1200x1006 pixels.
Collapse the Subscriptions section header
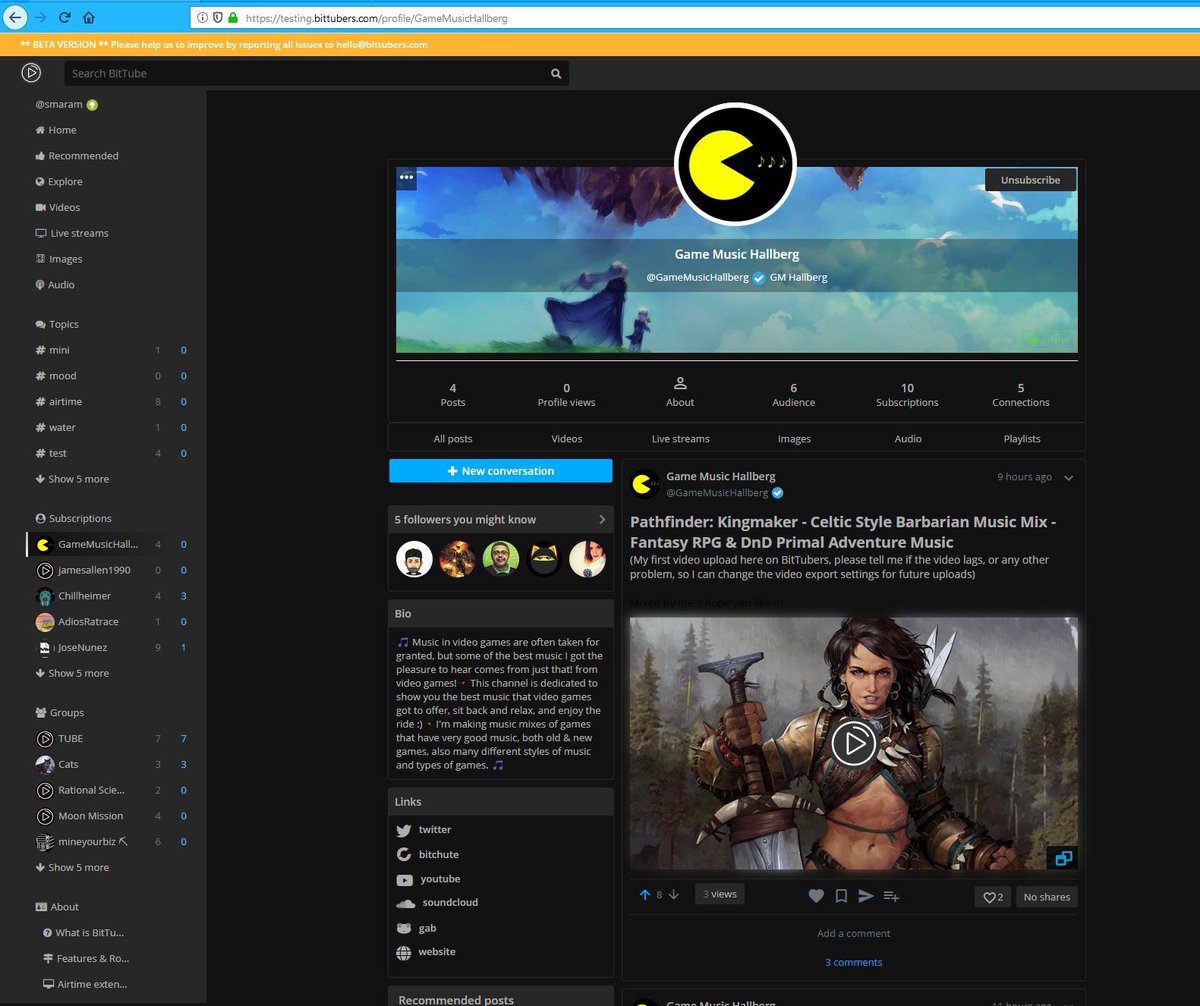[x=73, y=518]
